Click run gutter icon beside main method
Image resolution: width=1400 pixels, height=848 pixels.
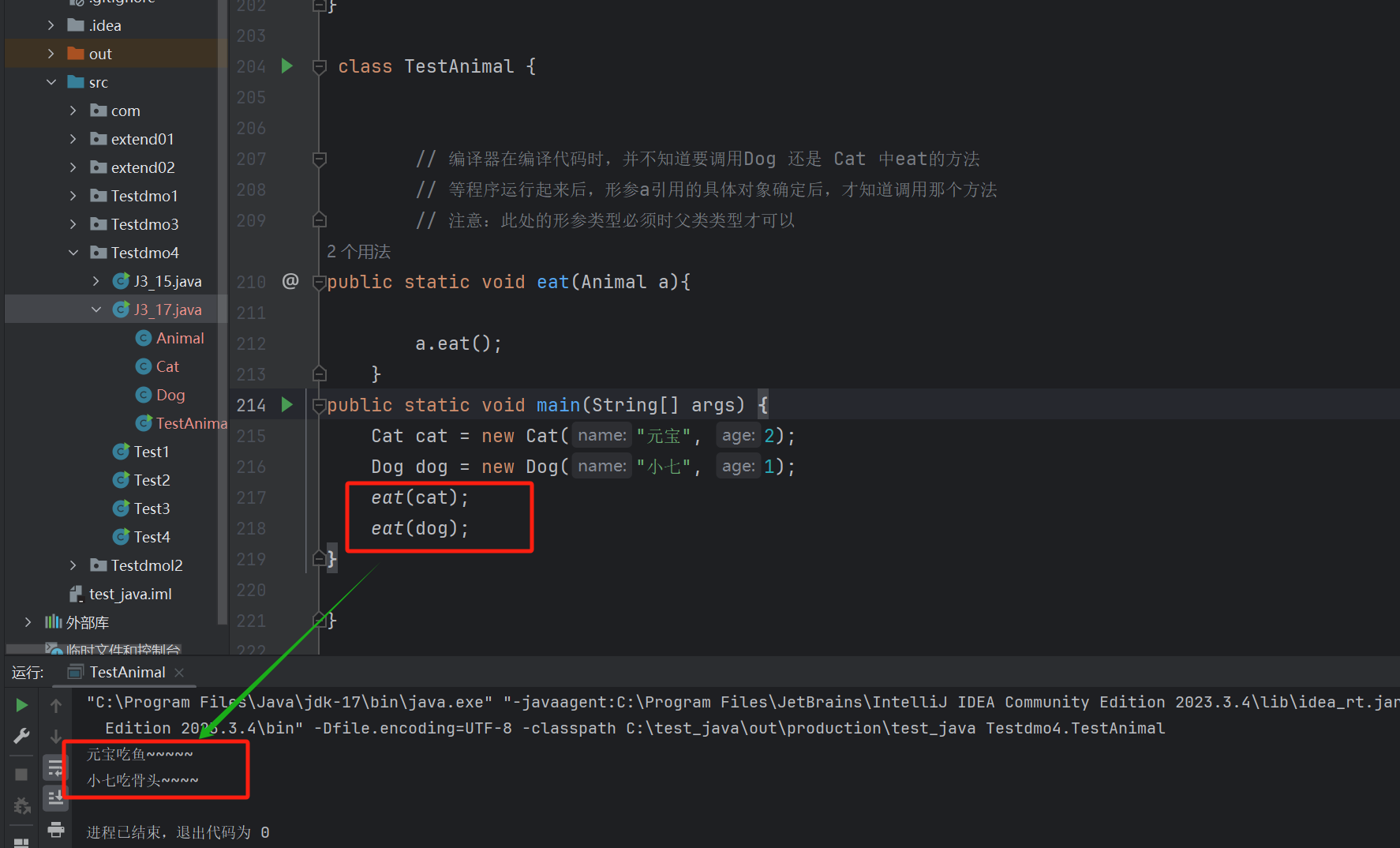[287, 405]
